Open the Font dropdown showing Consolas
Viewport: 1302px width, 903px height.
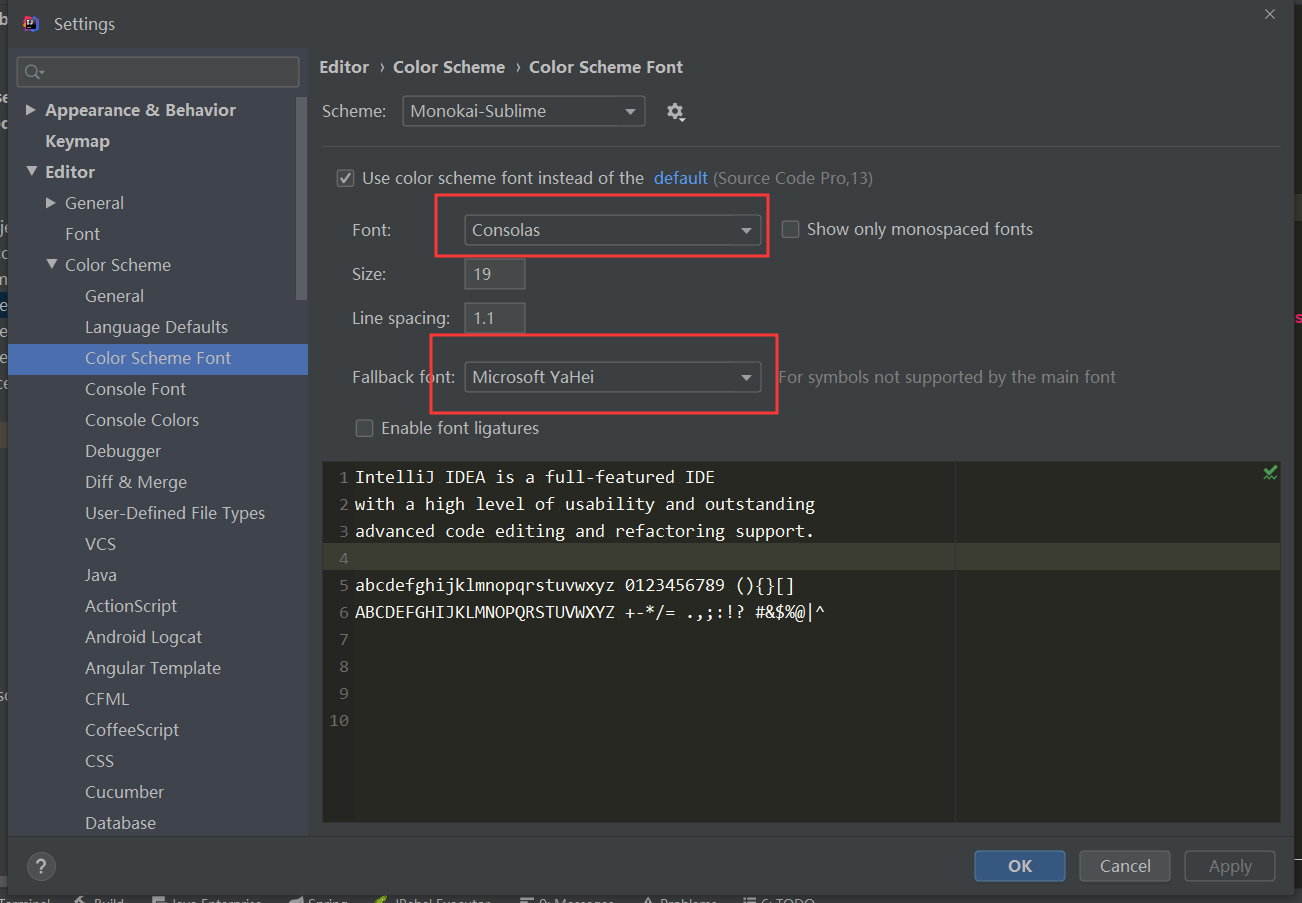point(612,230)
